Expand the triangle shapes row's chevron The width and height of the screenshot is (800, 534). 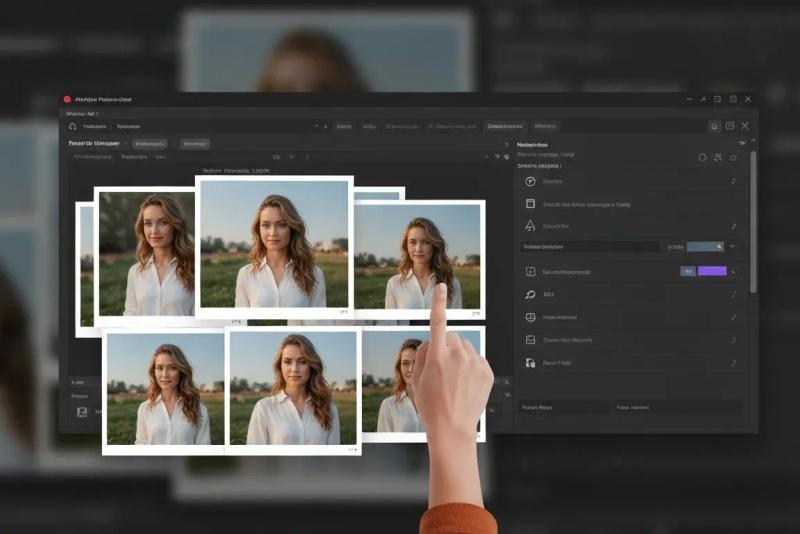point(734,226)
